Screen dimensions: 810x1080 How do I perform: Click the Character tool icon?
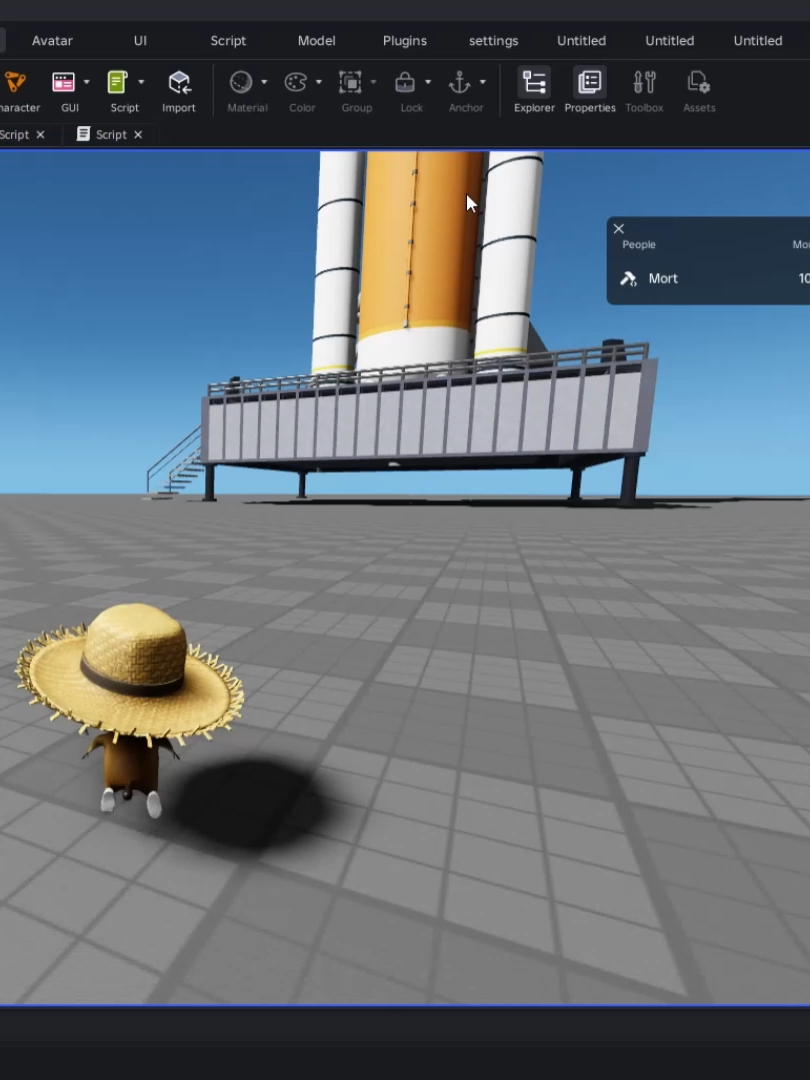(x=15, y=83)
